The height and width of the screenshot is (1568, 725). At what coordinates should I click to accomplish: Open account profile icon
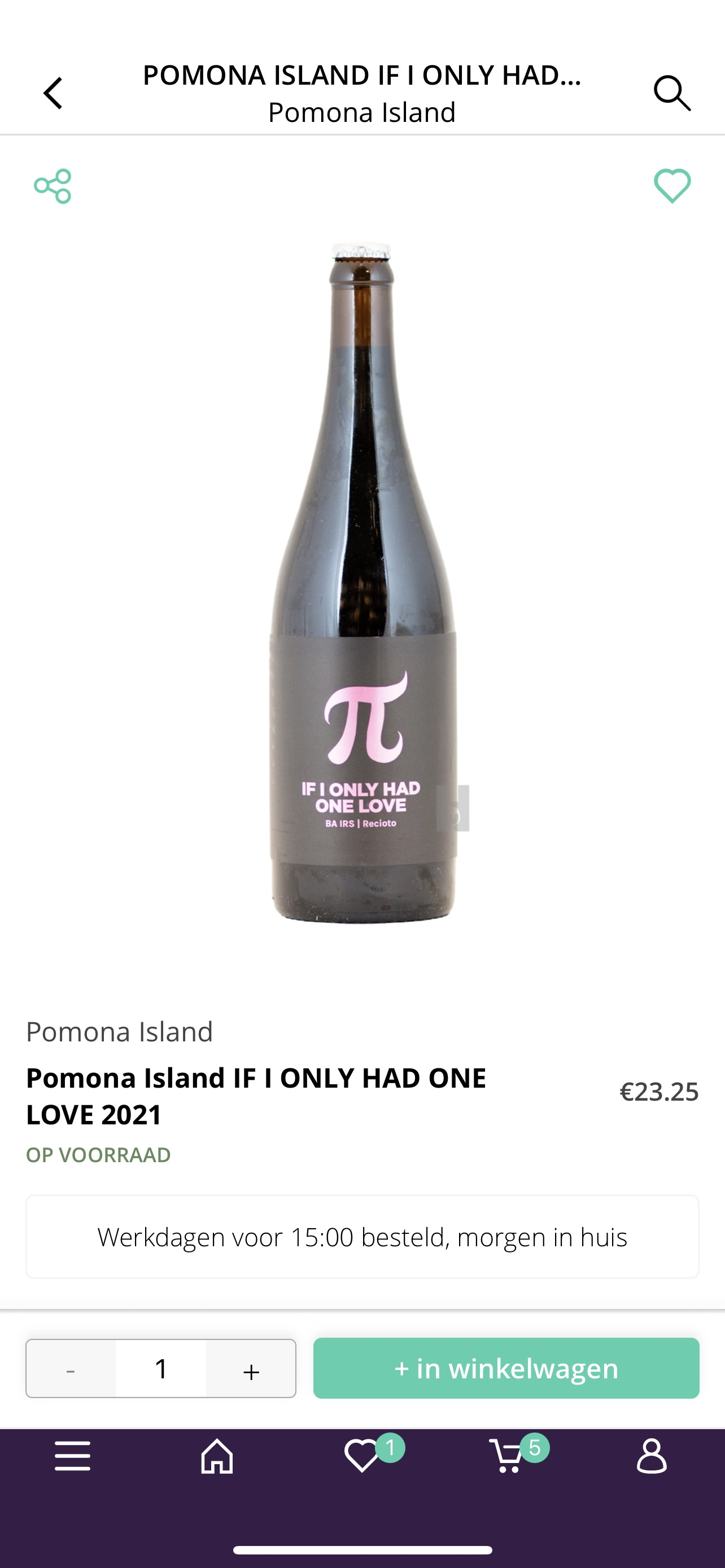[x=652, y=1456]
